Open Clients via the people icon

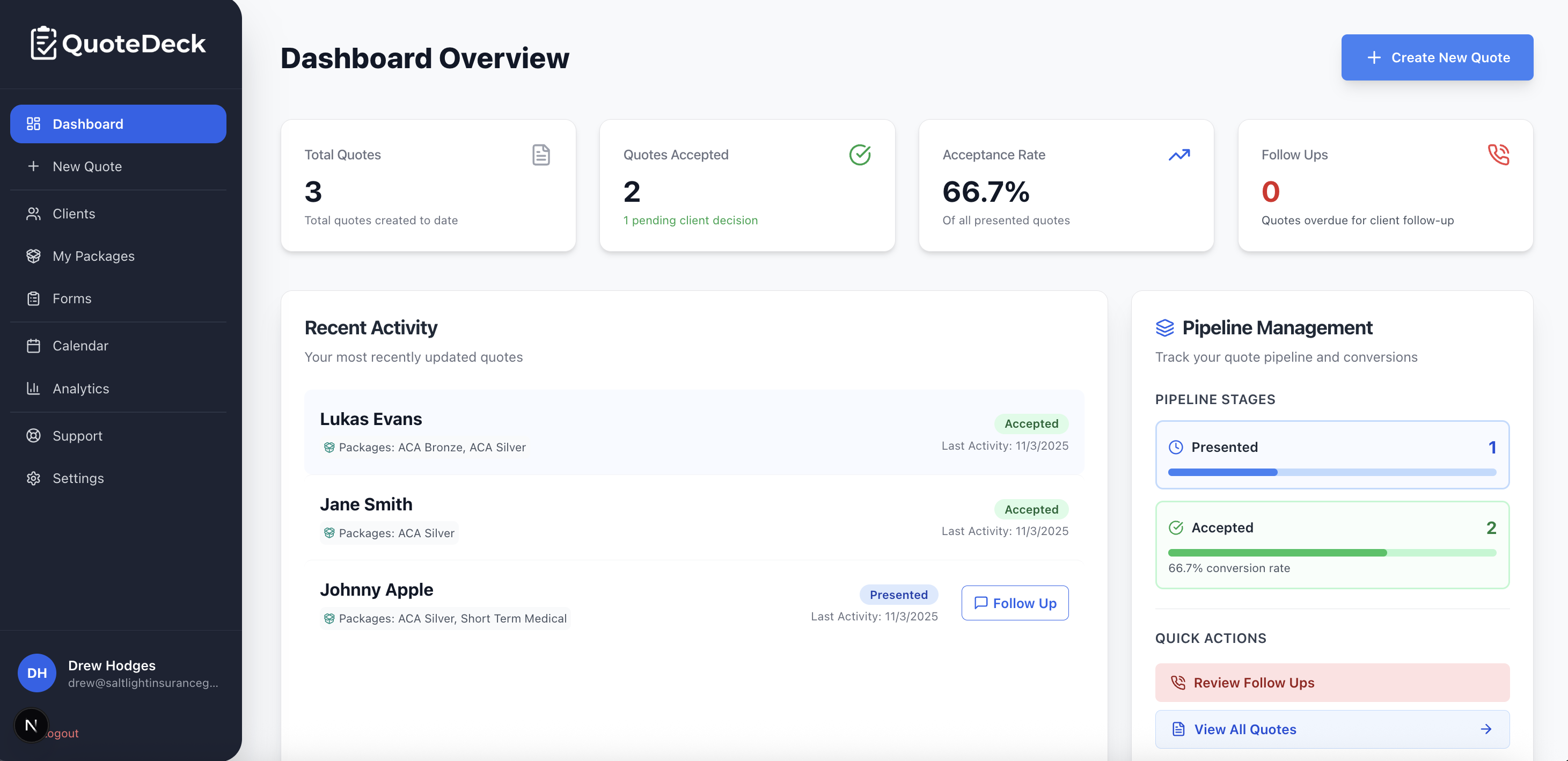pyautogui.click(x=33, y=213)
